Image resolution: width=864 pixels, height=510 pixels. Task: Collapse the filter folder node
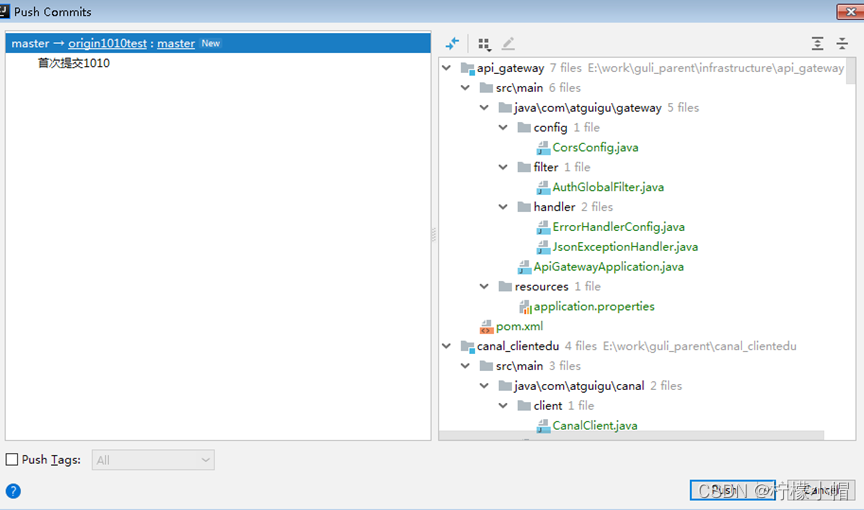(x=503, y=167)
